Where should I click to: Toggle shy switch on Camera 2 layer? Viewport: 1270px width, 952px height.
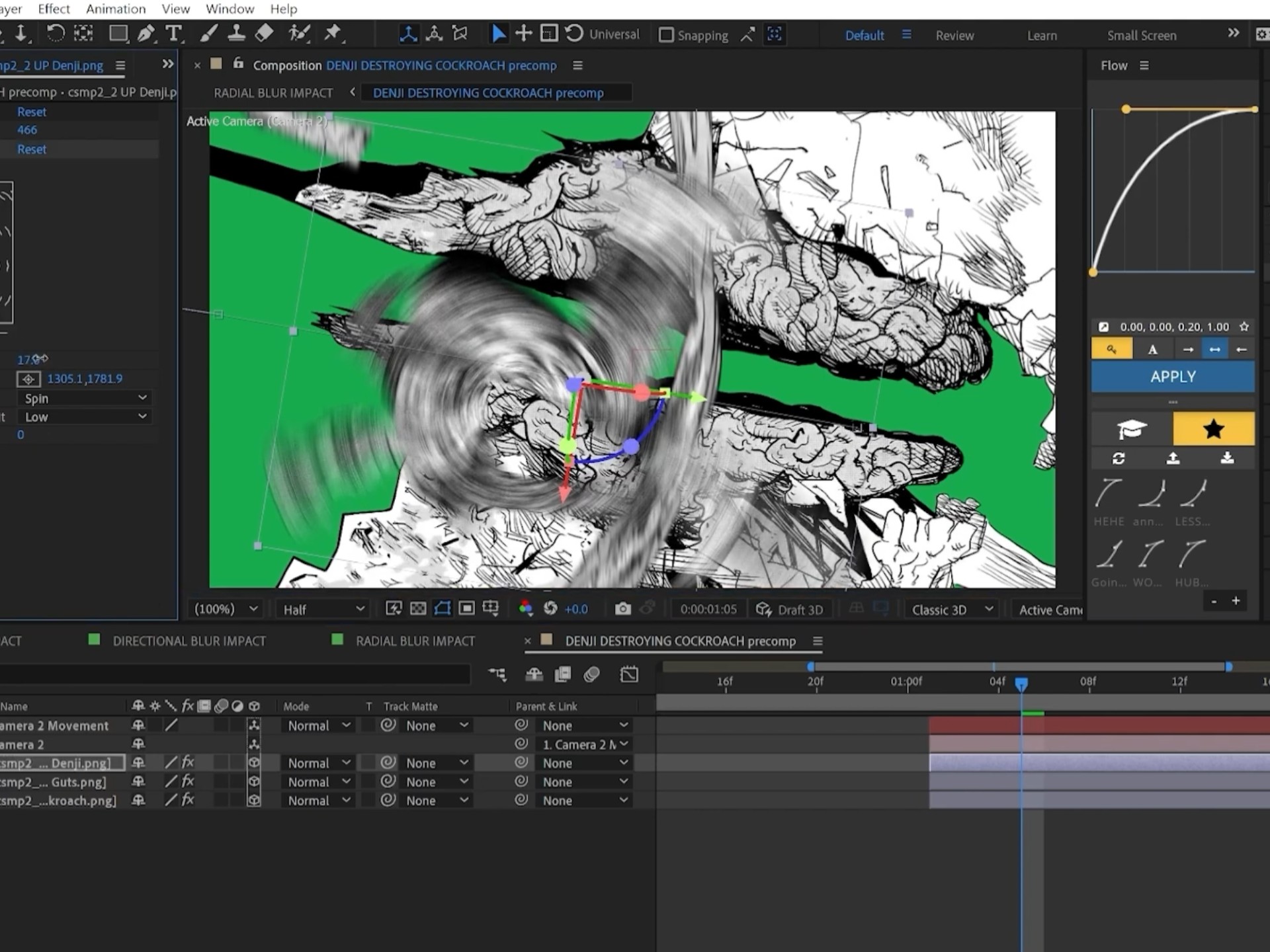point(138,744)
